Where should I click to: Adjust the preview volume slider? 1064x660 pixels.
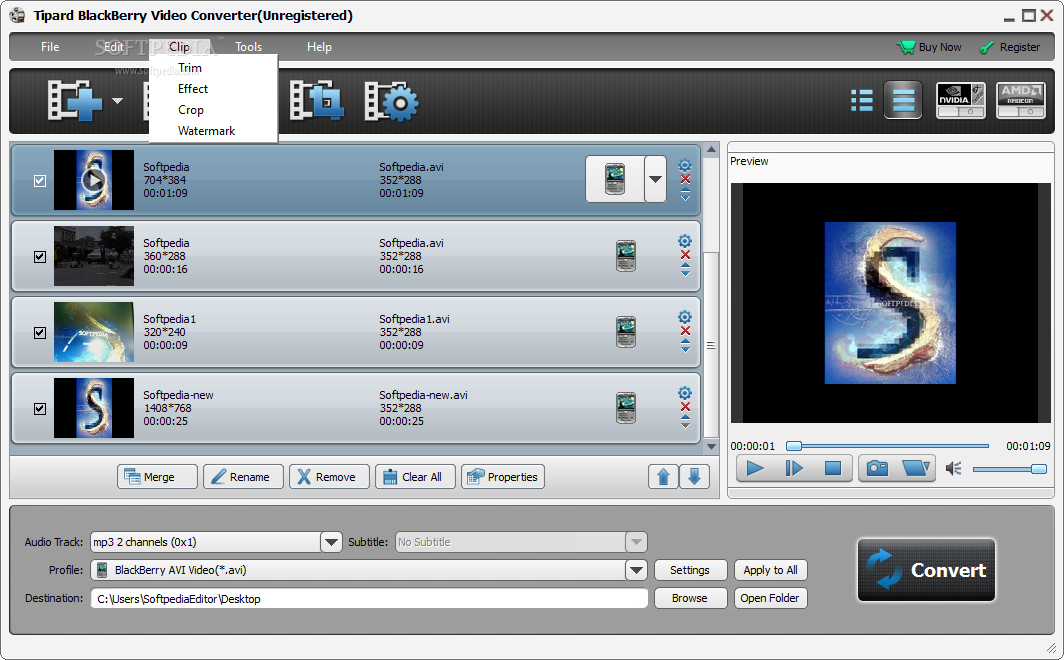pyautogui.click(x=1010, y=469)
